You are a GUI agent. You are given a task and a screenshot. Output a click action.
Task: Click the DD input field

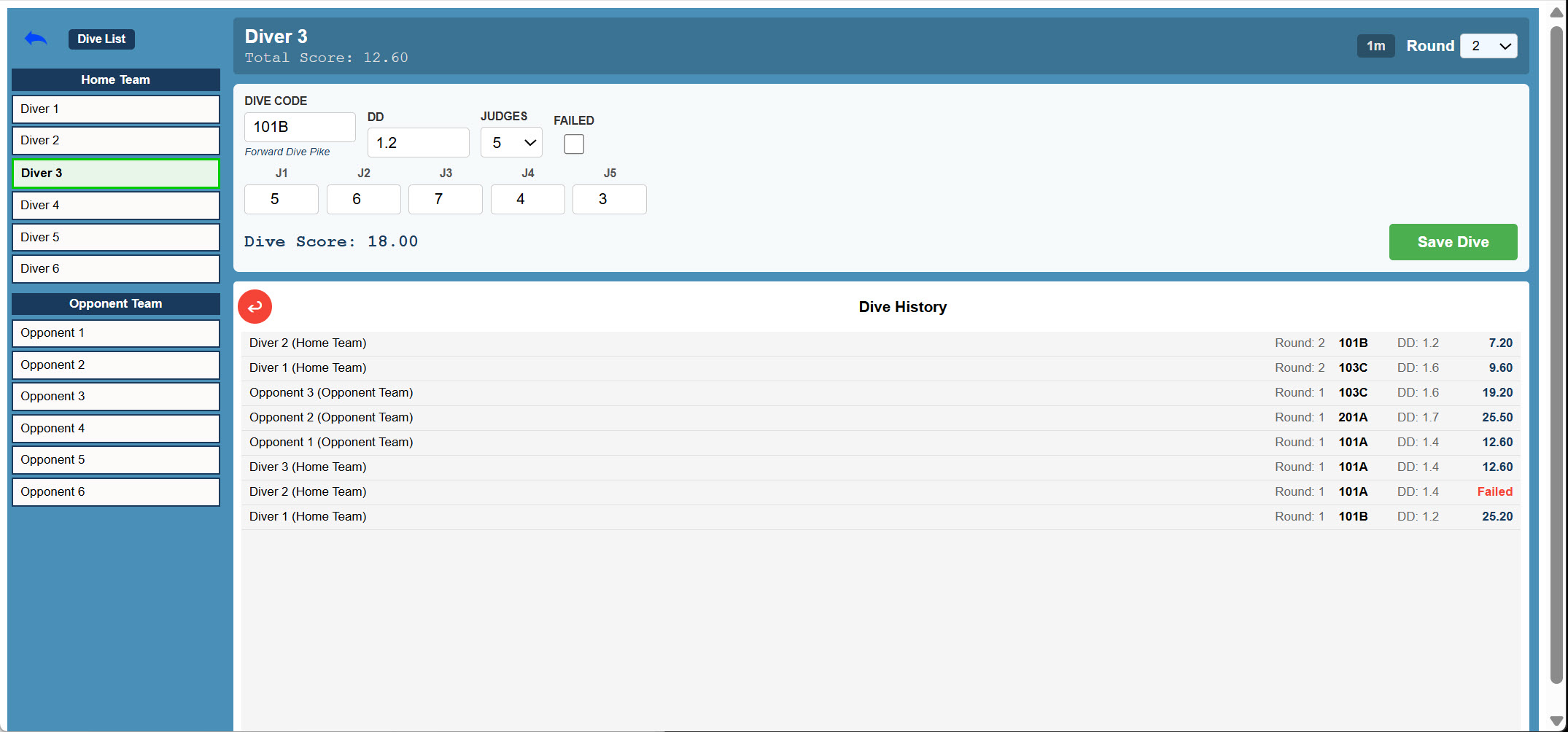coord(418,143)
